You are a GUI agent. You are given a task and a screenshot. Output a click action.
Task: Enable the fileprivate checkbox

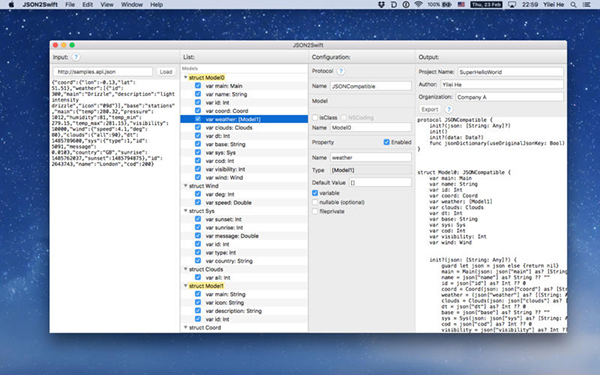pyautogui.click(x=315, y=211)
